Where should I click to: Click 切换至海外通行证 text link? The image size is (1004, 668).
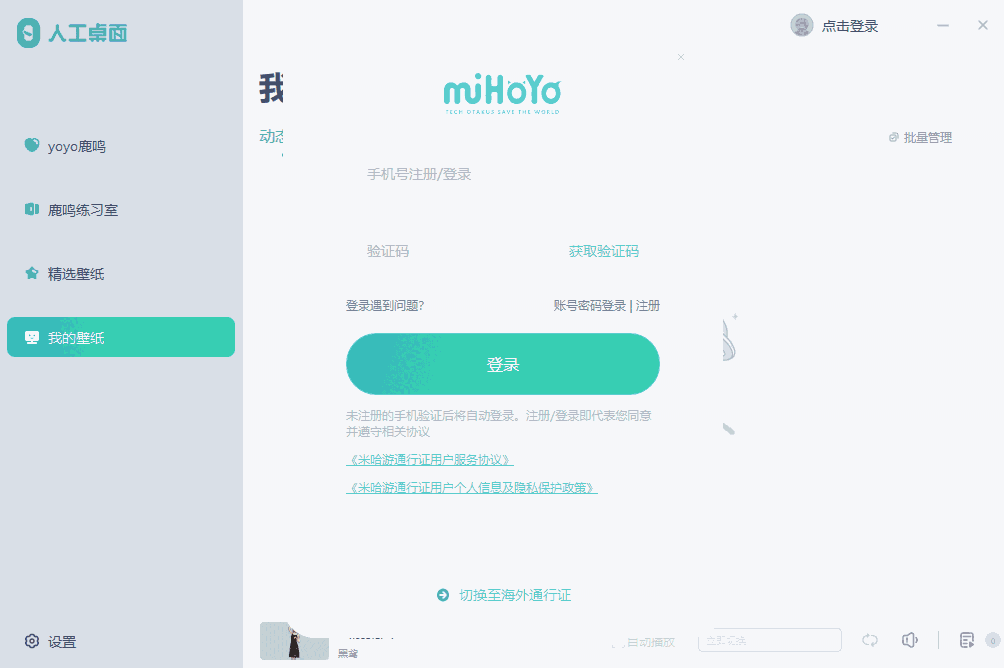(515, 595)
